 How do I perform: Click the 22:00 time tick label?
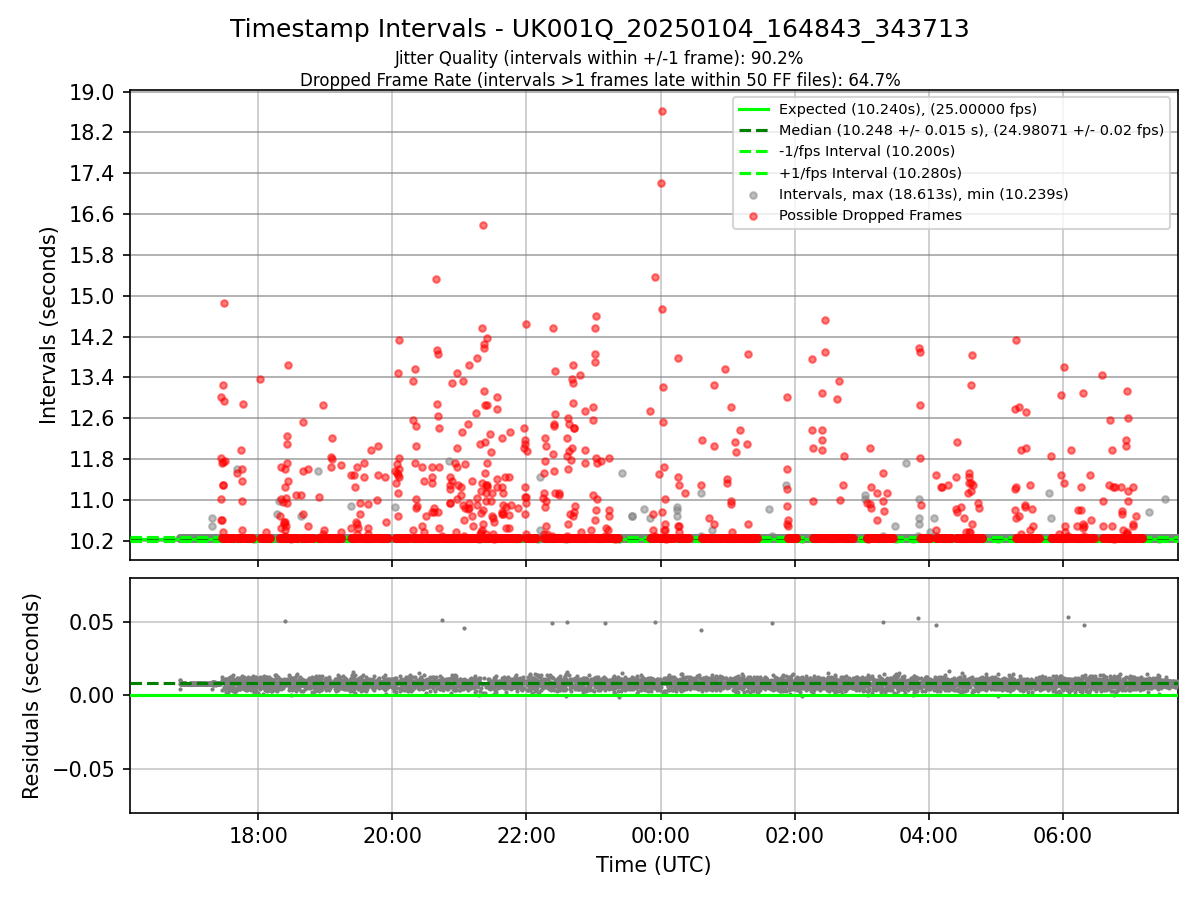(526, 836)
